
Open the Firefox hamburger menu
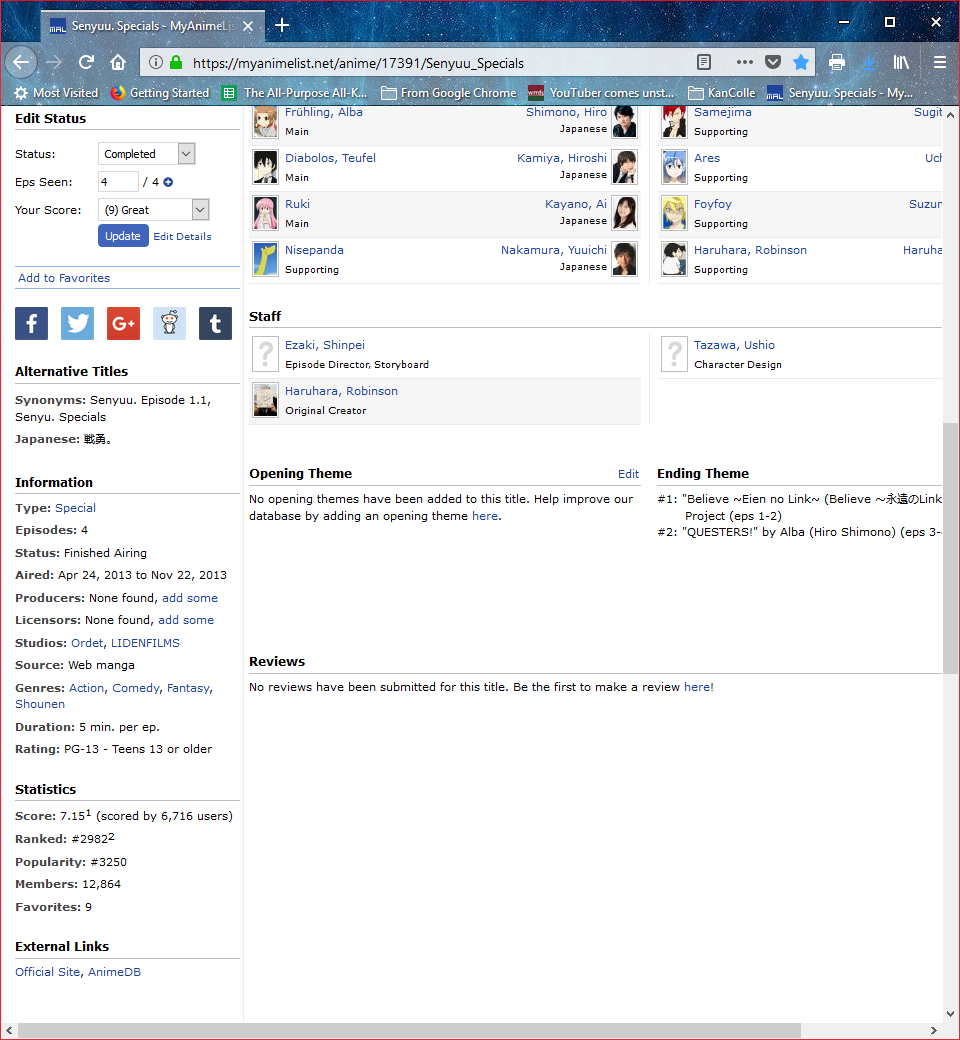pos(939,62)
